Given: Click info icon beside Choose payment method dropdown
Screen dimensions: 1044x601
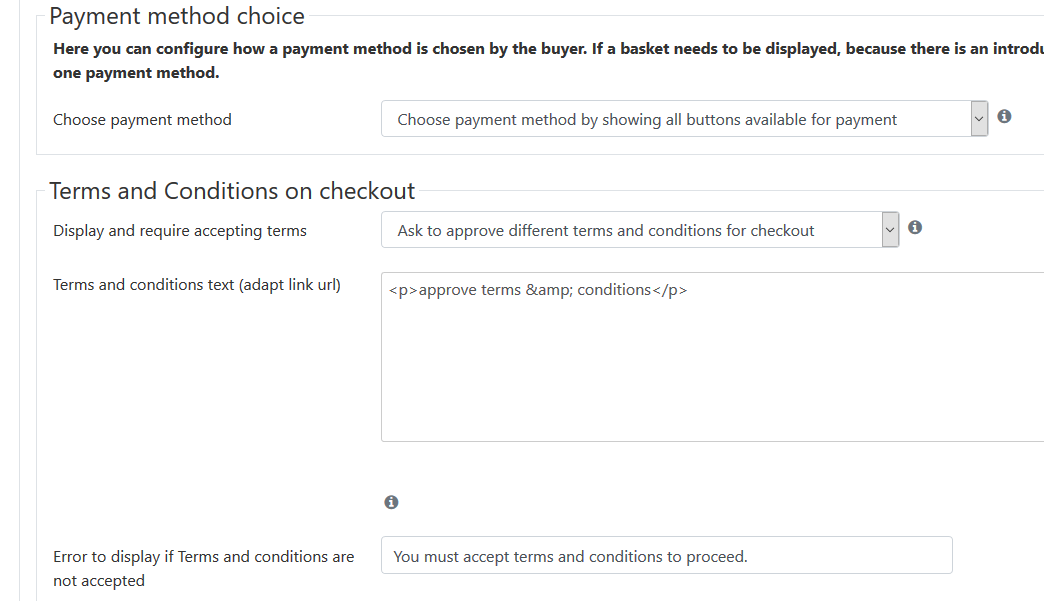Looking at the screenshot, I should click(1004, 116).
